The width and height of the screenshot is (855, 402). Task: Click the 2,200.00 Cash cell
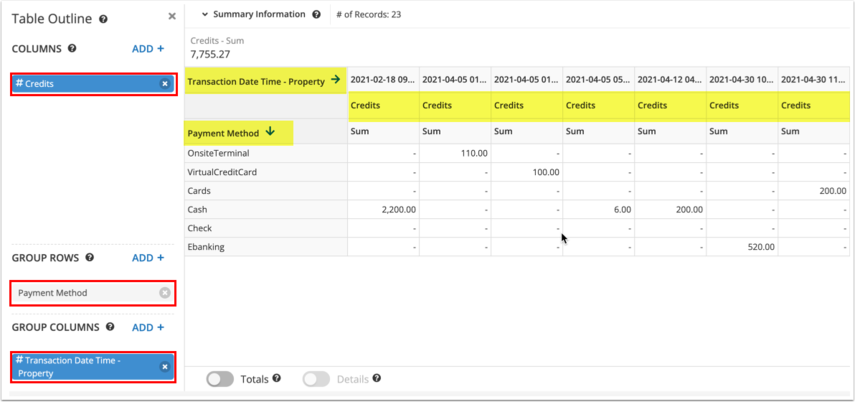pos(397,210)
